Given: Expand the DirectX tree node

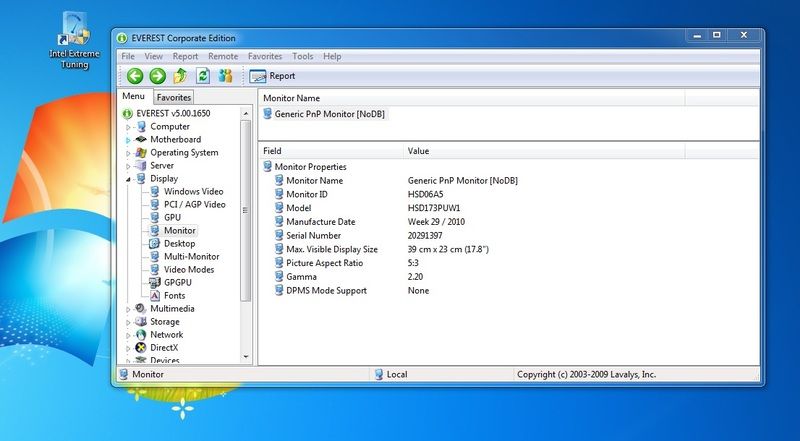Looking at the screenshot, I should click(128, 349).
